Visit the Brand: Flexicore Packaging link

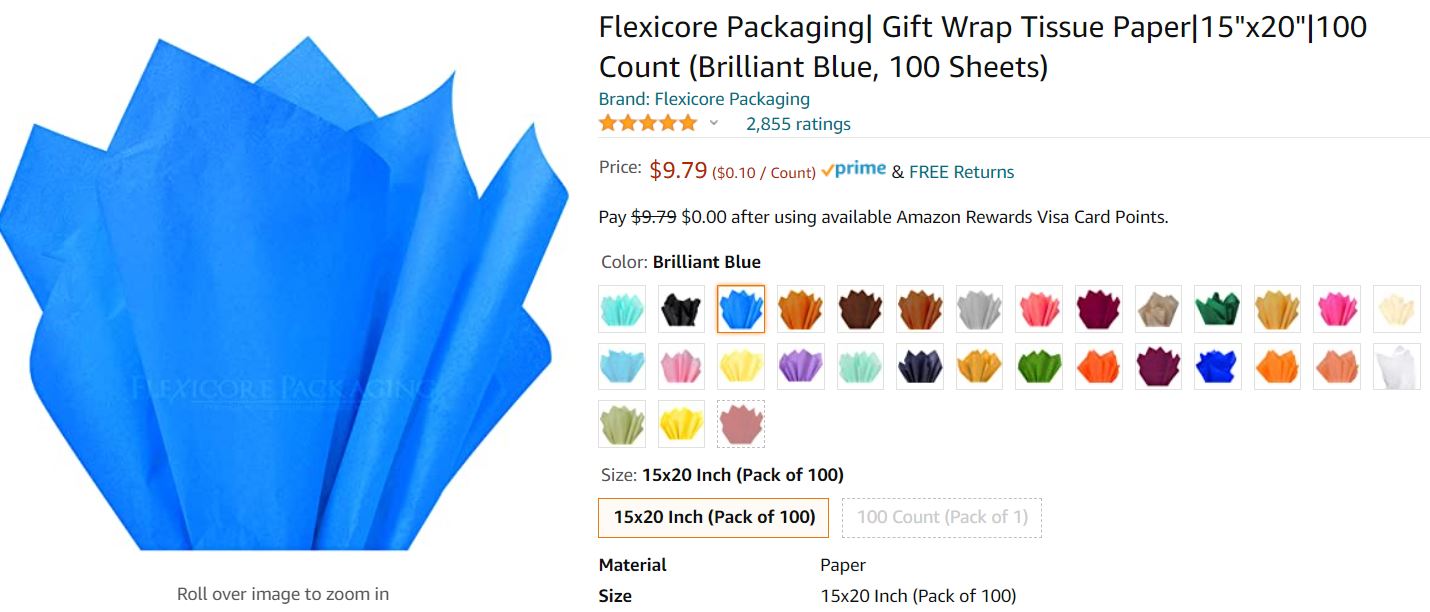point(704,99)
